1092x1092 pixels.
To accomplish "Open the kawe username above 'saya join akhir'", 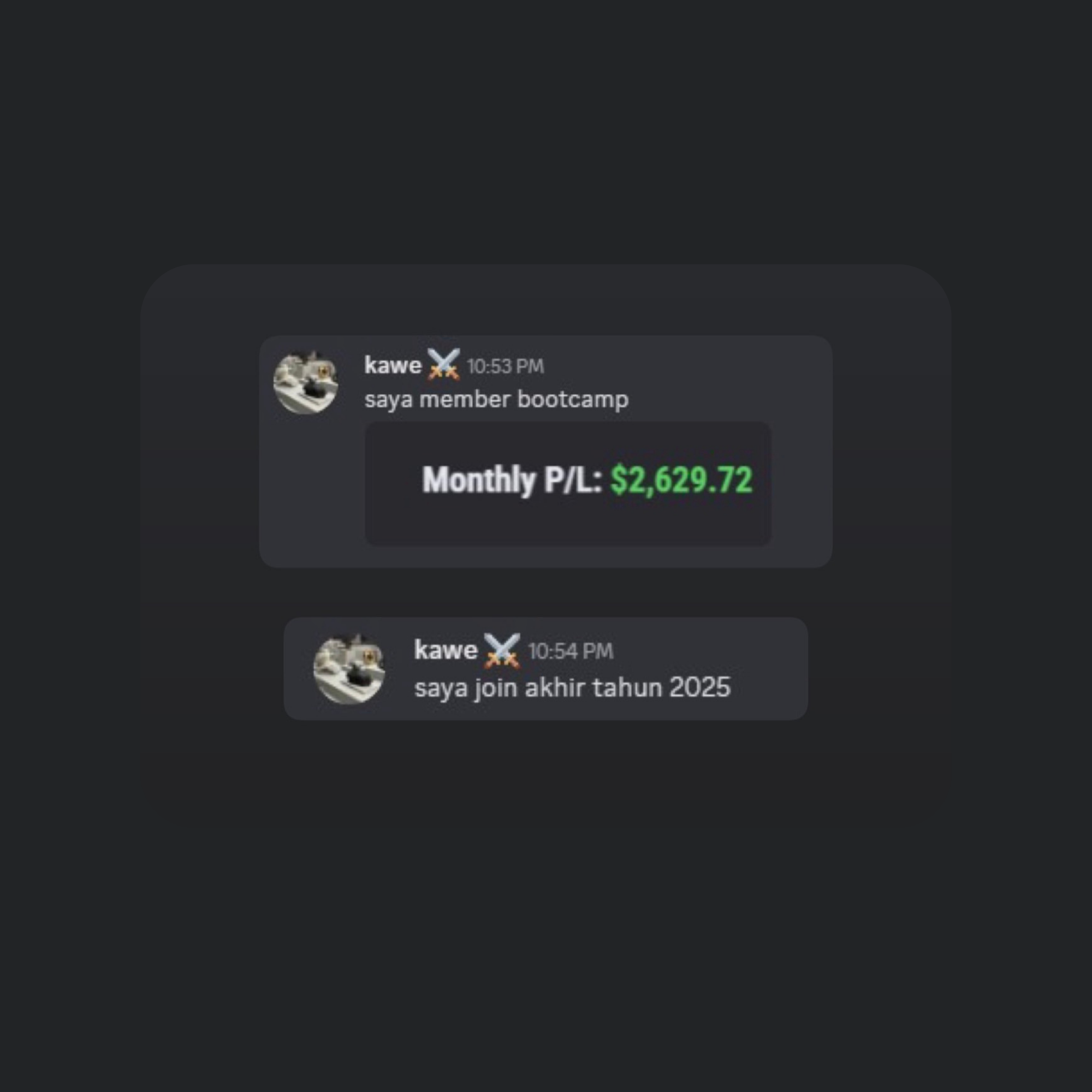I will click(x=446, y=651).
